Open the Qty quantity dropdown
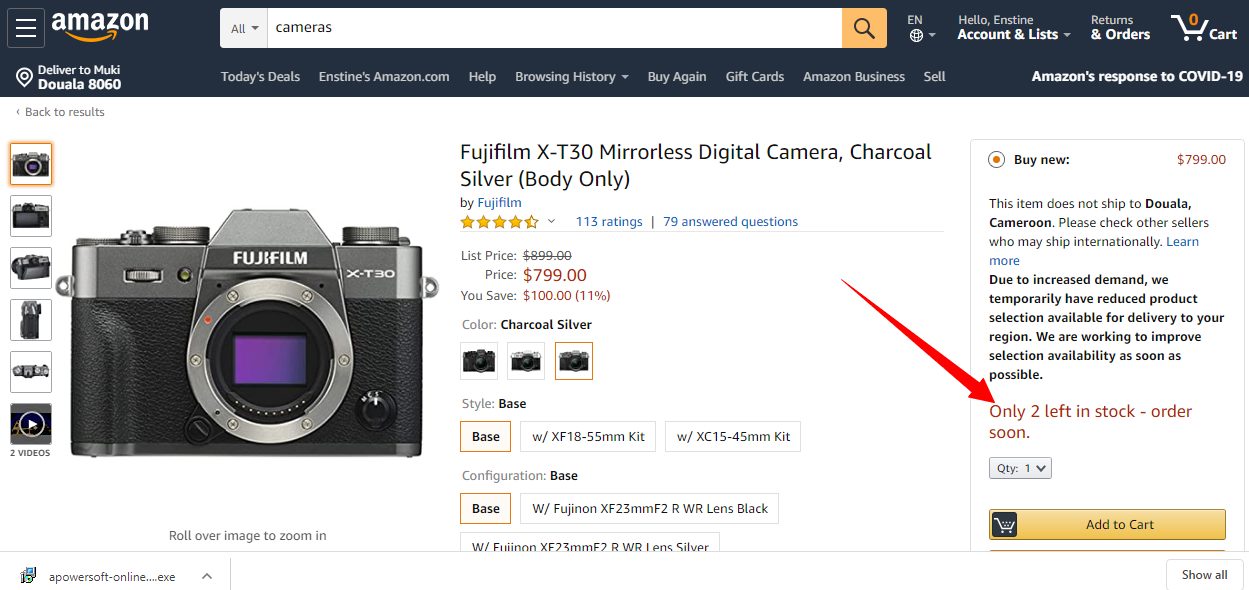This screenshot has width=1249, height=590. tap(1020, 467)
